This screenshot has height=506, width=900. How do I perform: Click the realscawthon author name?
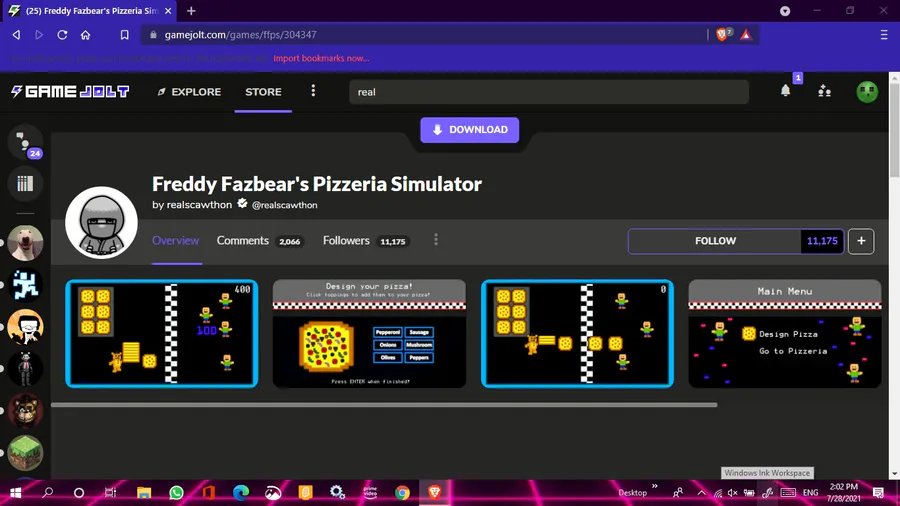tap(199, 204)
